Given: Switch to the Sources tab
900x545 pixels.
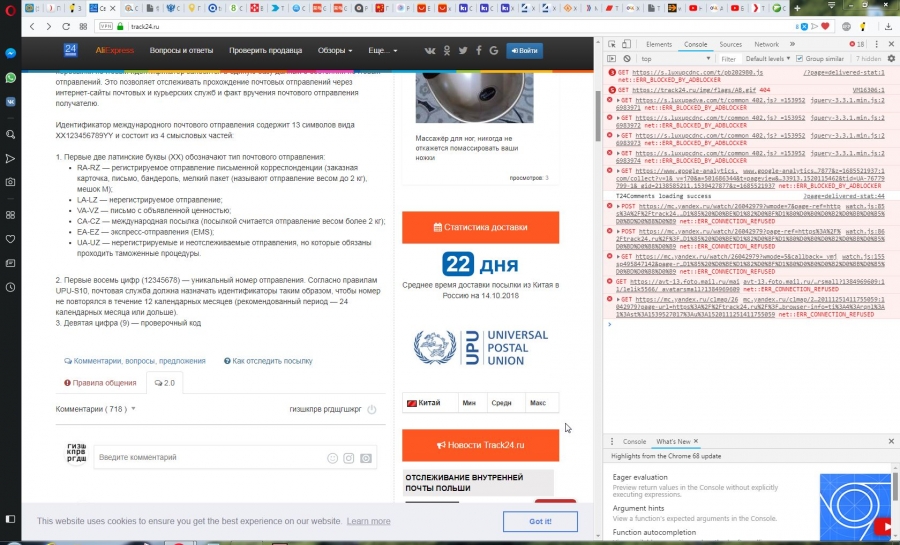Looking at the screenshot, I should point(730,44).
